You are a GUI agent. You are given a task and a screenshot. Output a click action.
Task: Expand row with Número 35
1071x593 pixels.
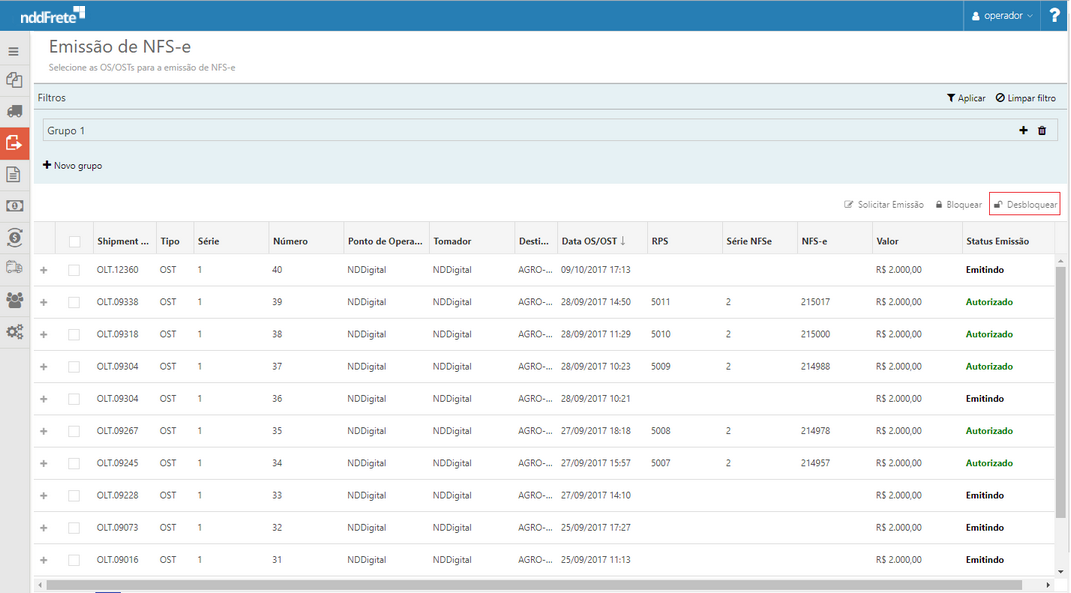click(43, 431)
